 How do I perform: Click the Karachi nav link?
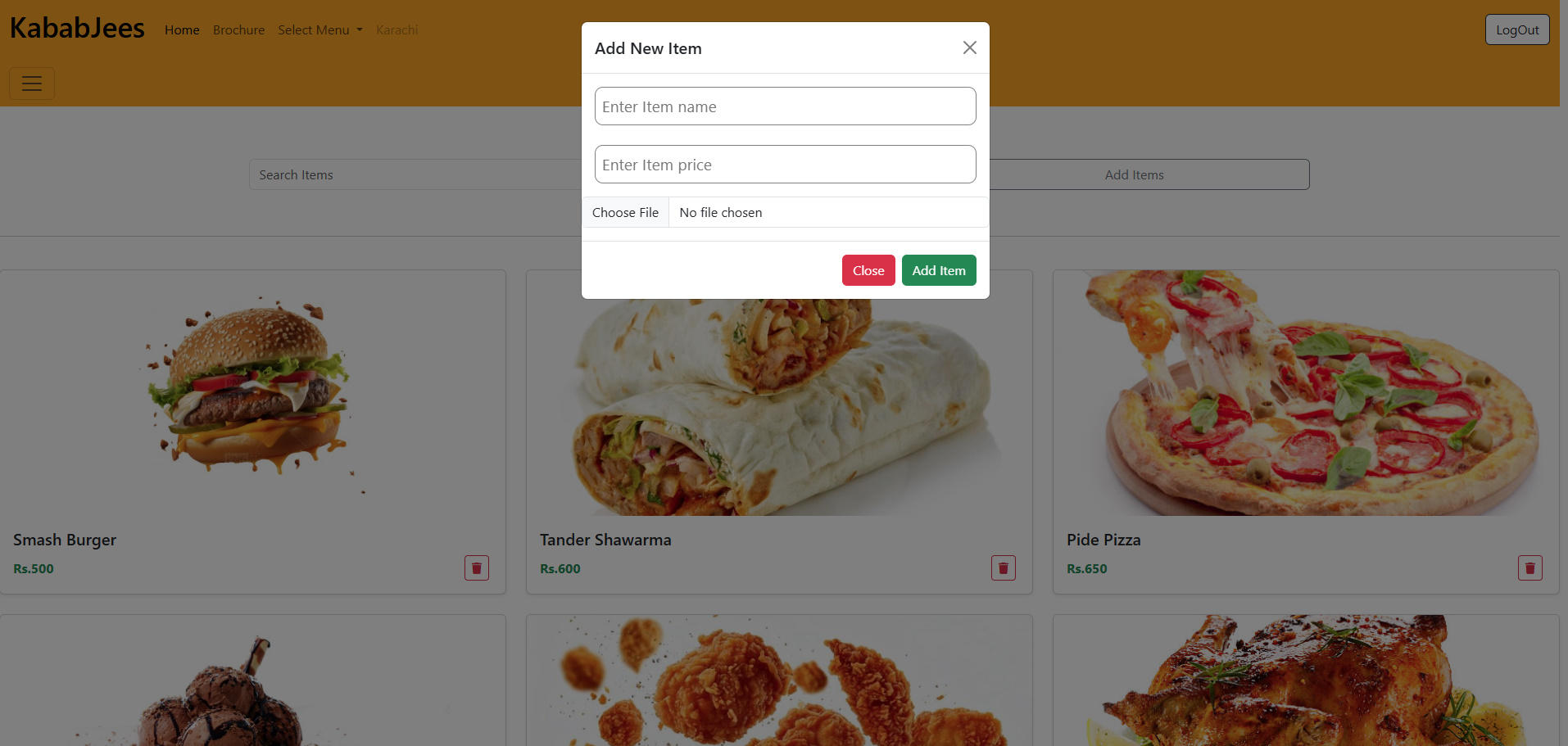pyautogui.click(x=397, y=29)
